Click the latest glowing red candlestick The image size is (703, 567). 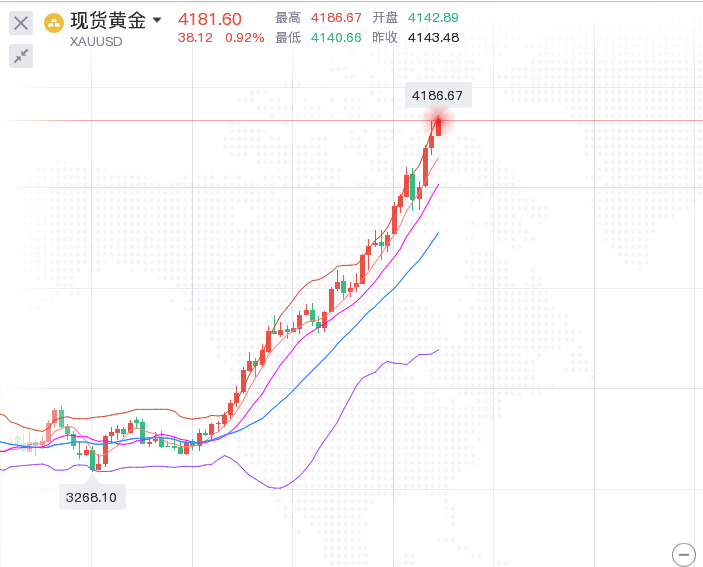(x=438, y=126)
